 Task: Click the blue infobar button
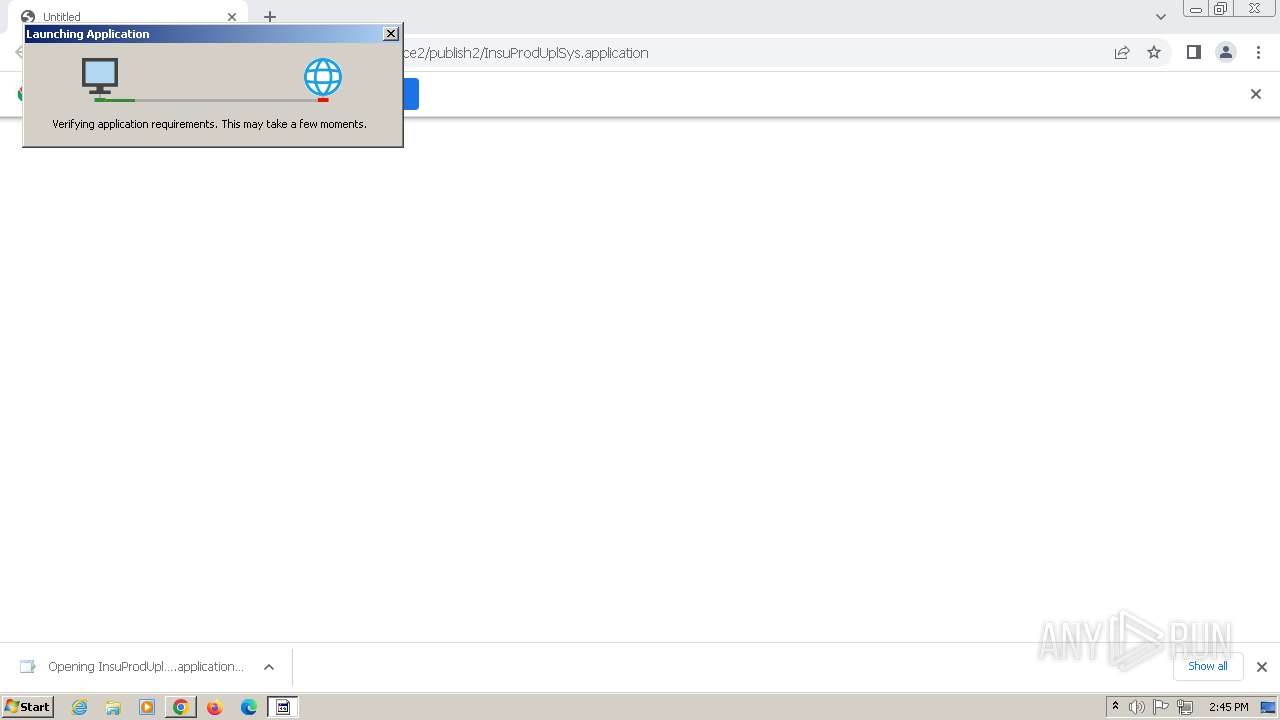click(x=411, y=94)
